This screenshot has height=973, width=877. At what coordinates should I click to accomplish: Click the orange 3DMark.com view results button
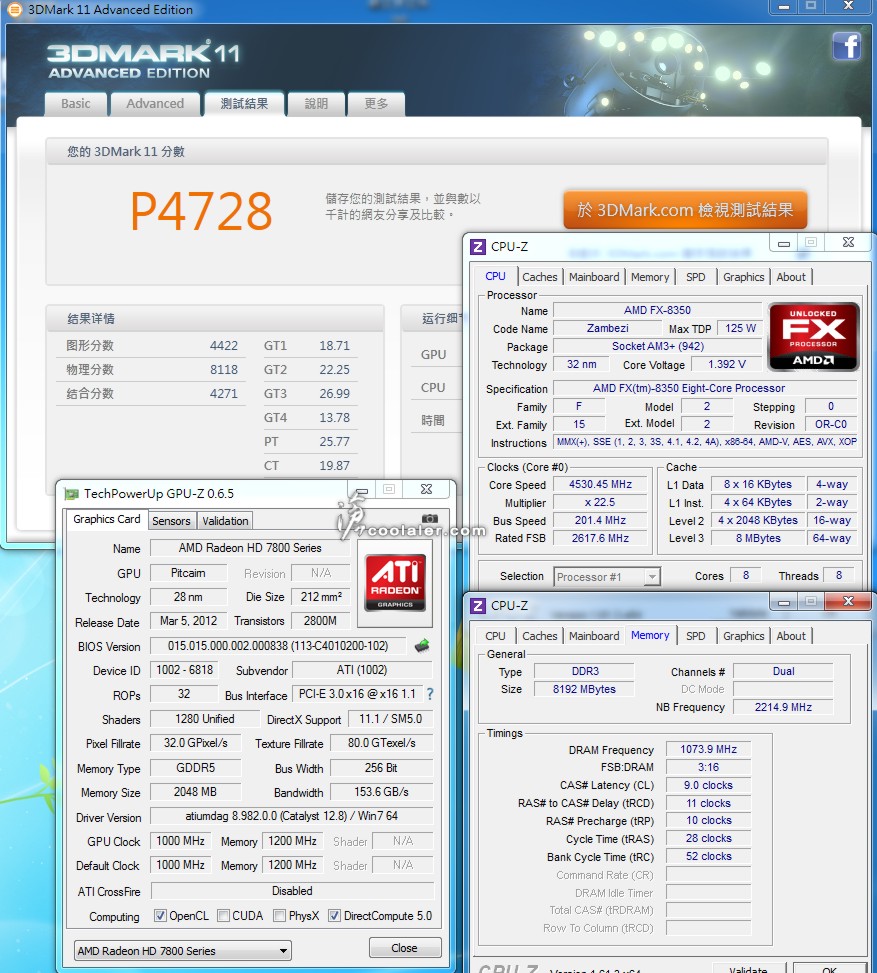685,210
